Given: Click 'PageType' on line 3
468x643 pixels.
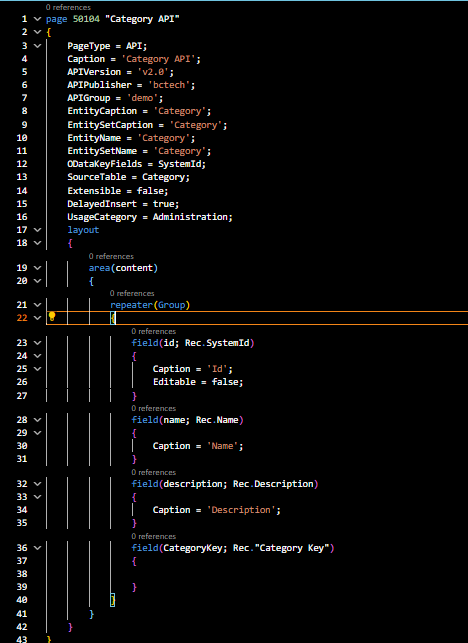Looking at the screenshot, I should 89,46.
